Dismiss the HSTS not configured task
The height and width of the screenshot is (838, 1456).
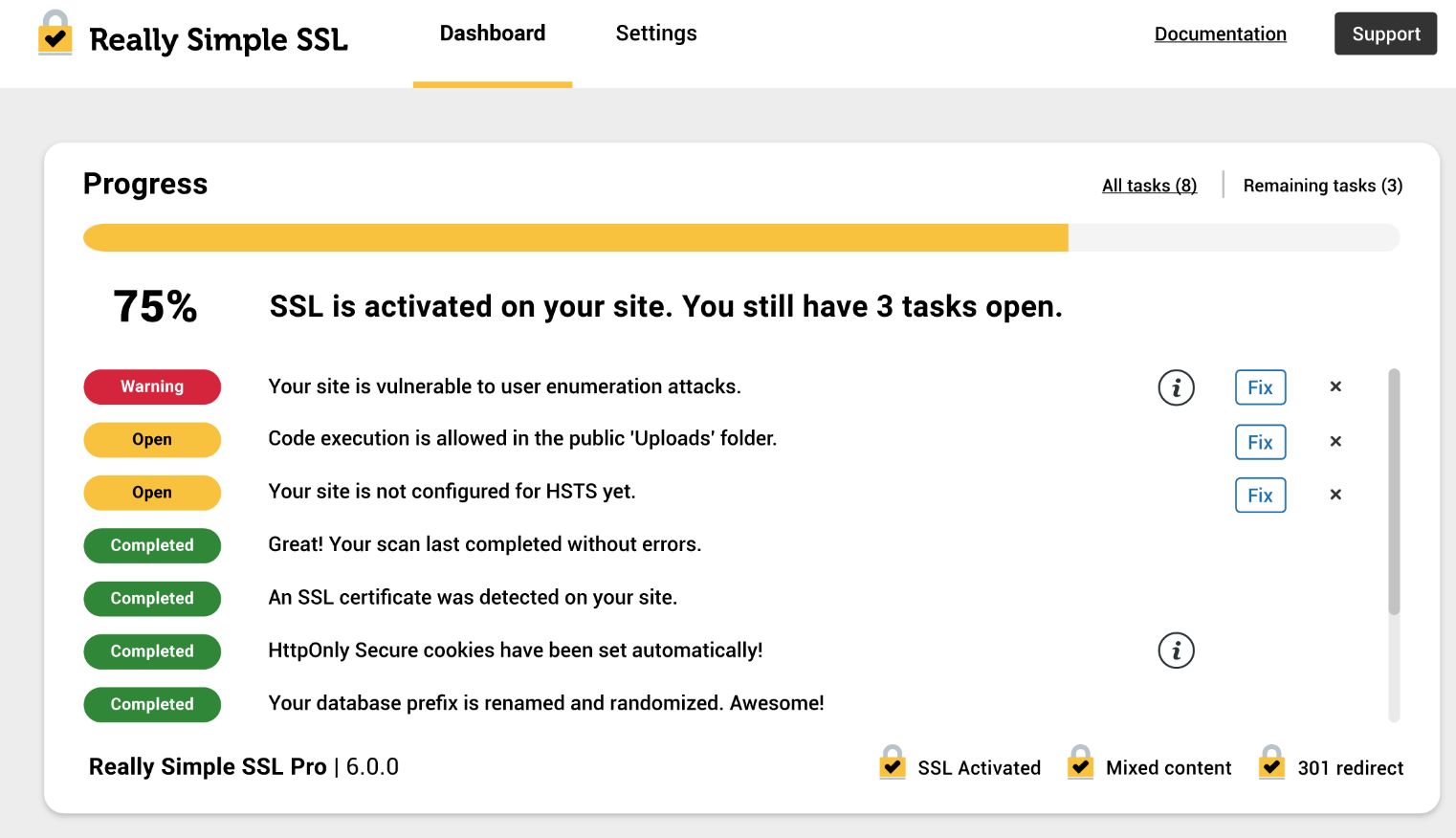pos(1335,495)
